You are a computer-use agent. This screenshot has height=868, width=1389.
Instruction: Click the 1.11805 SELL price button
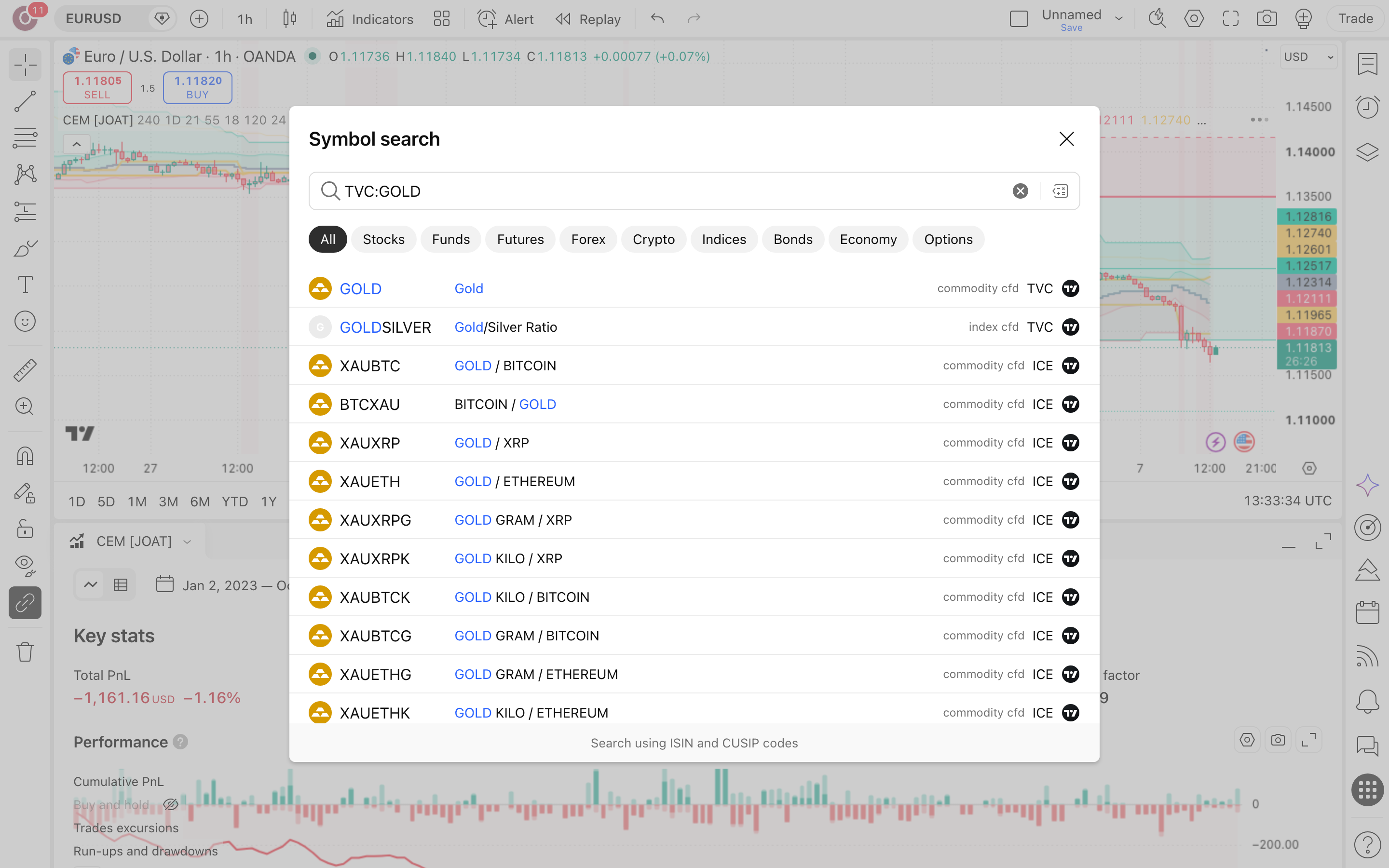pyautogui.click(x=97, y=87)
